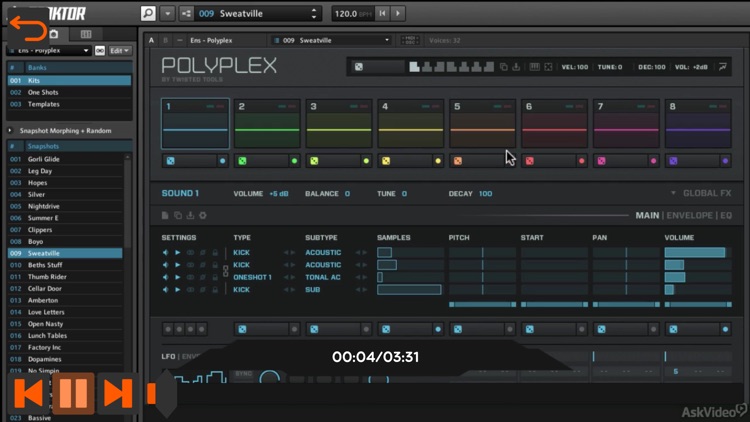
Task: Toggle lock on second KICK layer
Action: click(215, 265)
